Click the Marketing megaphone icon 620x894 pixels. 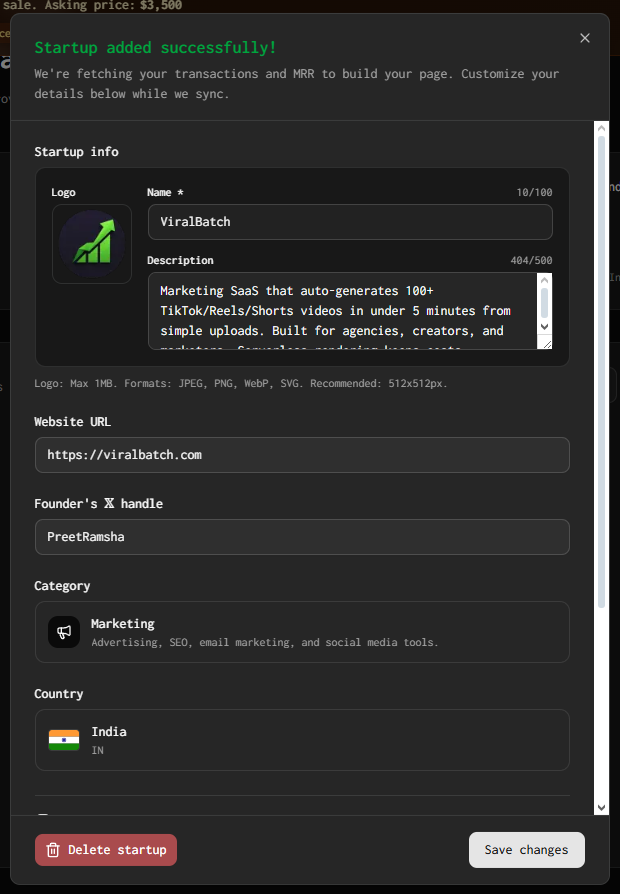(64, 632)
